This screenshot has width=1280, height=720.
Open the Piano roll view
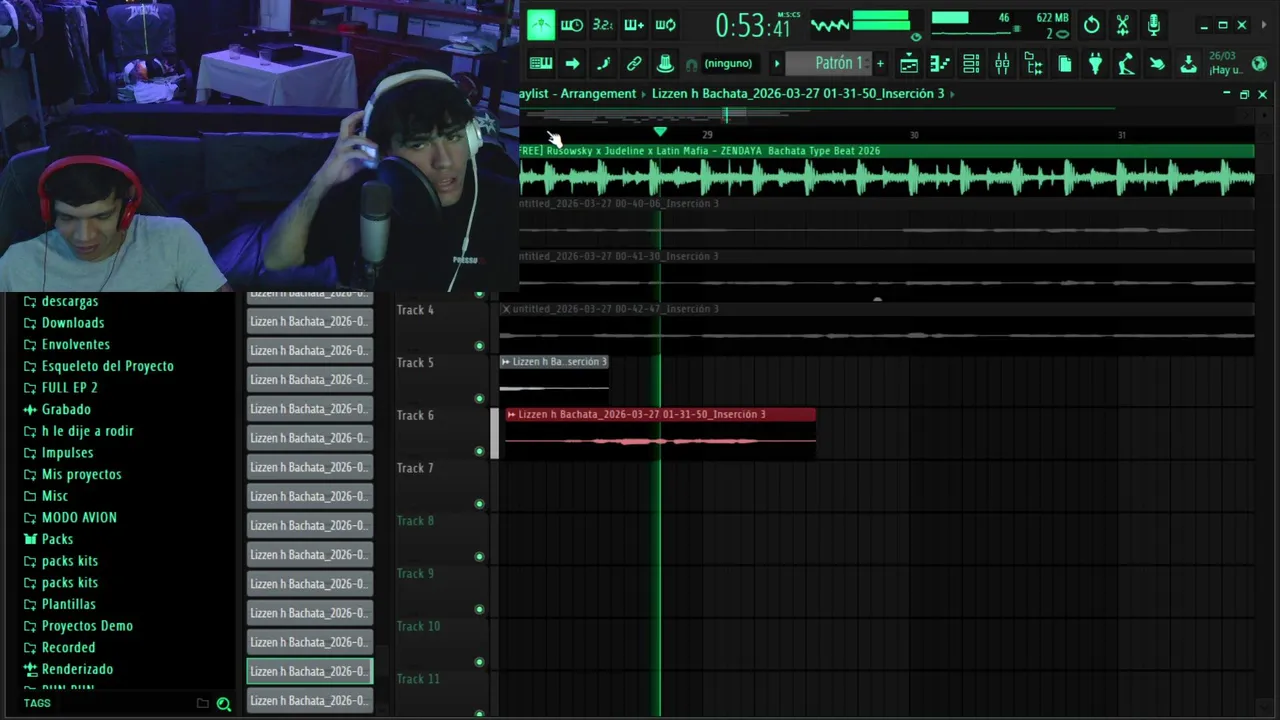click(x=940, y=64)
